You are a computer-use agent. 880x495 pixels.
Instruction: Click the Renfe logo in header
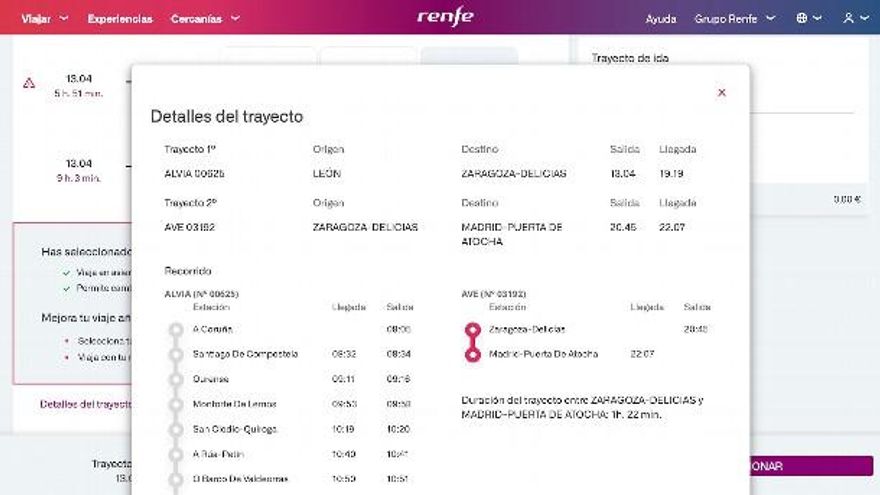[x=445, y=17]
